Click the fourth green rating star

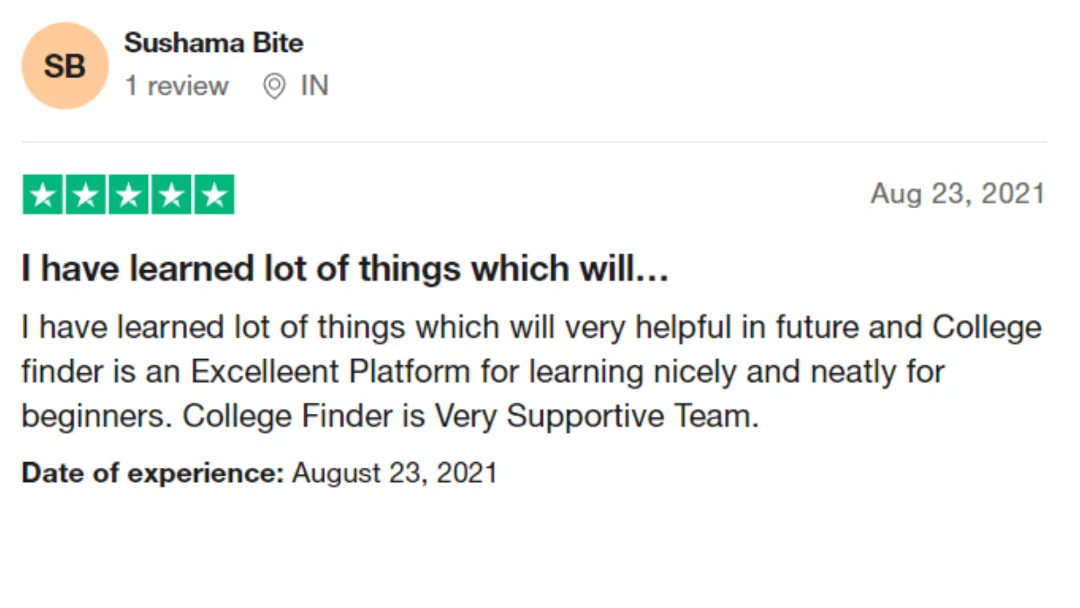(172, 195)
